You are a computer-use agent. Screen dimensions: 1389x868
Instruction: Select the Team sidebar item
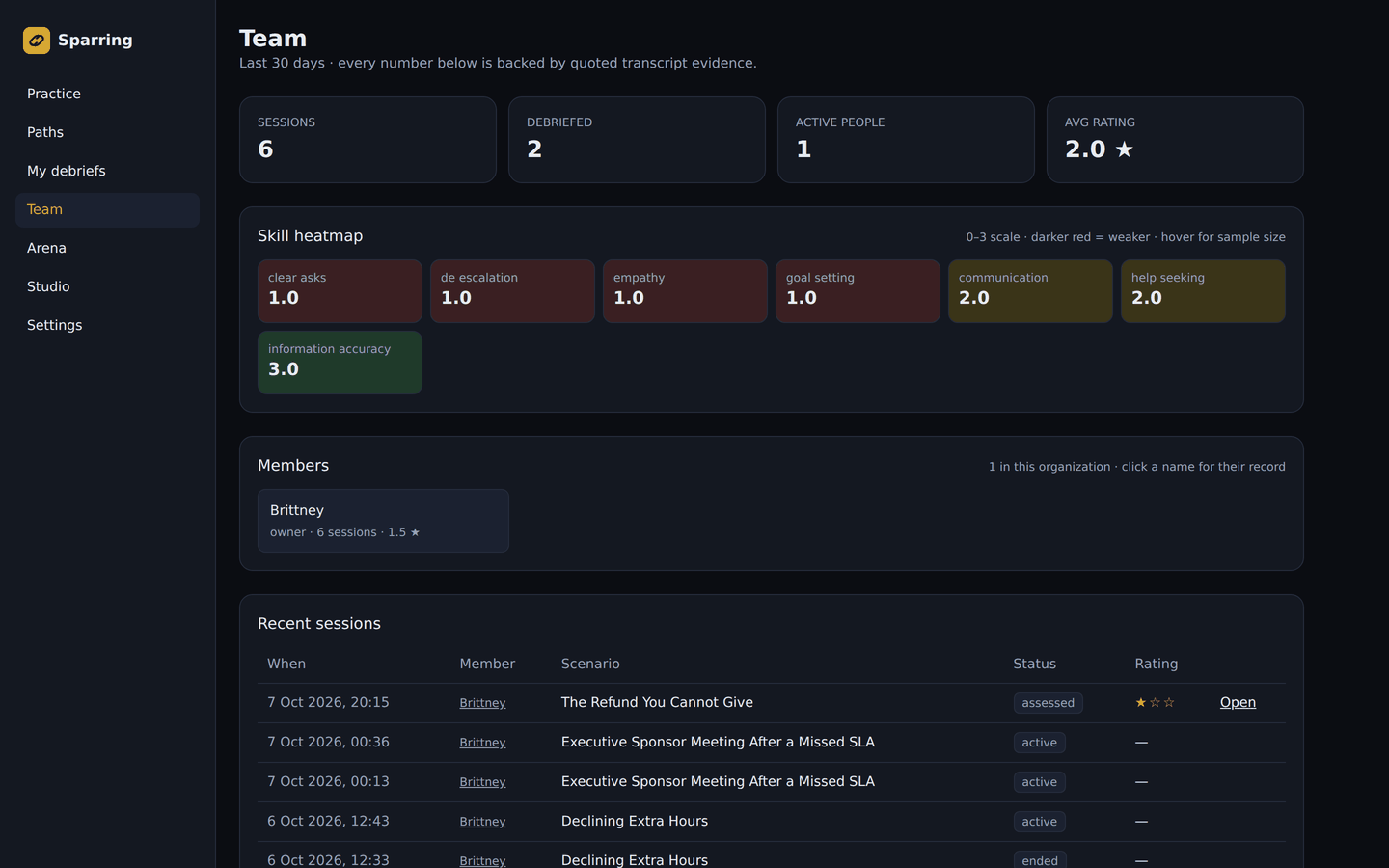pos(107,209)
